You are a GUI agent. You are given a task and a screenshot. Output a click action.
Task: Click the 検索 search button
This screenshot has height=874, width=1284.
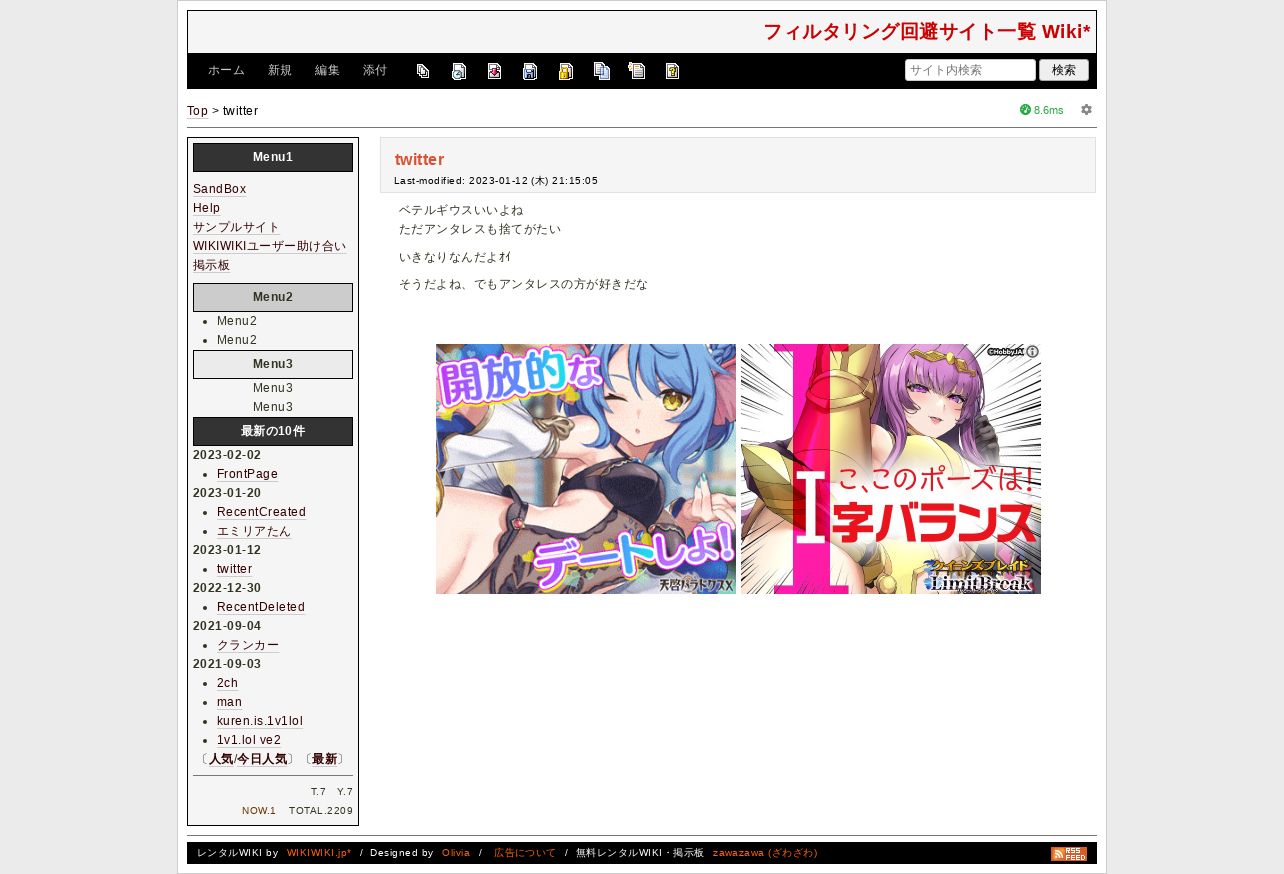(x=1064, y=70)
